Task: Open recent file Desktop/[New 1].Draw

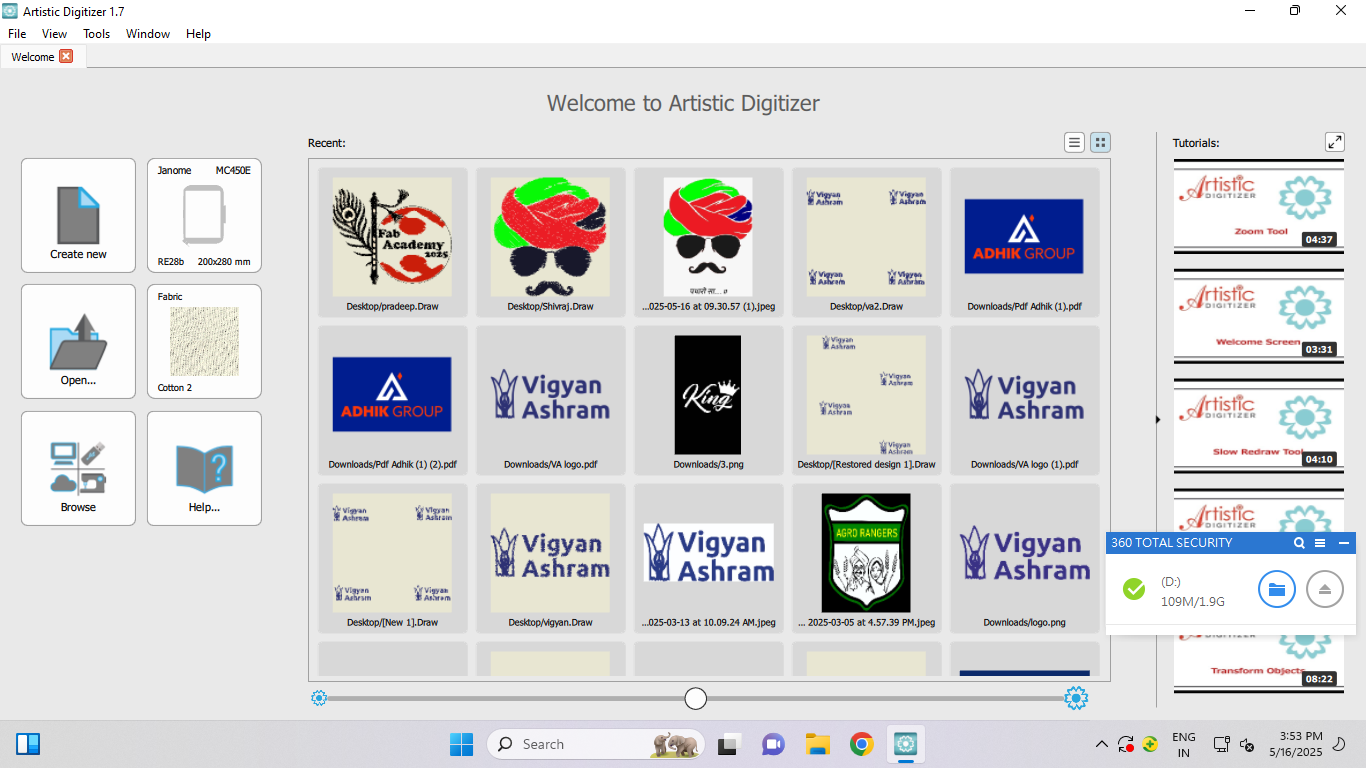Action: click(392, 558)
